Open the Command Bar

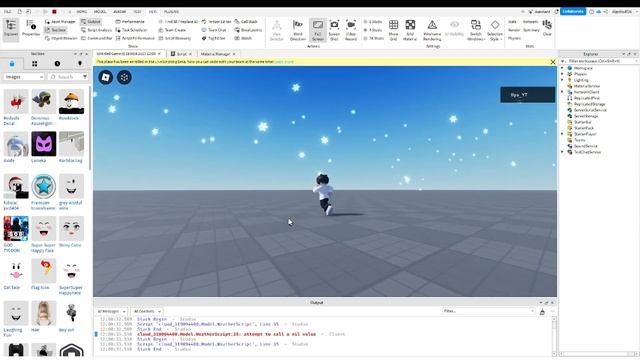[96, 38]
